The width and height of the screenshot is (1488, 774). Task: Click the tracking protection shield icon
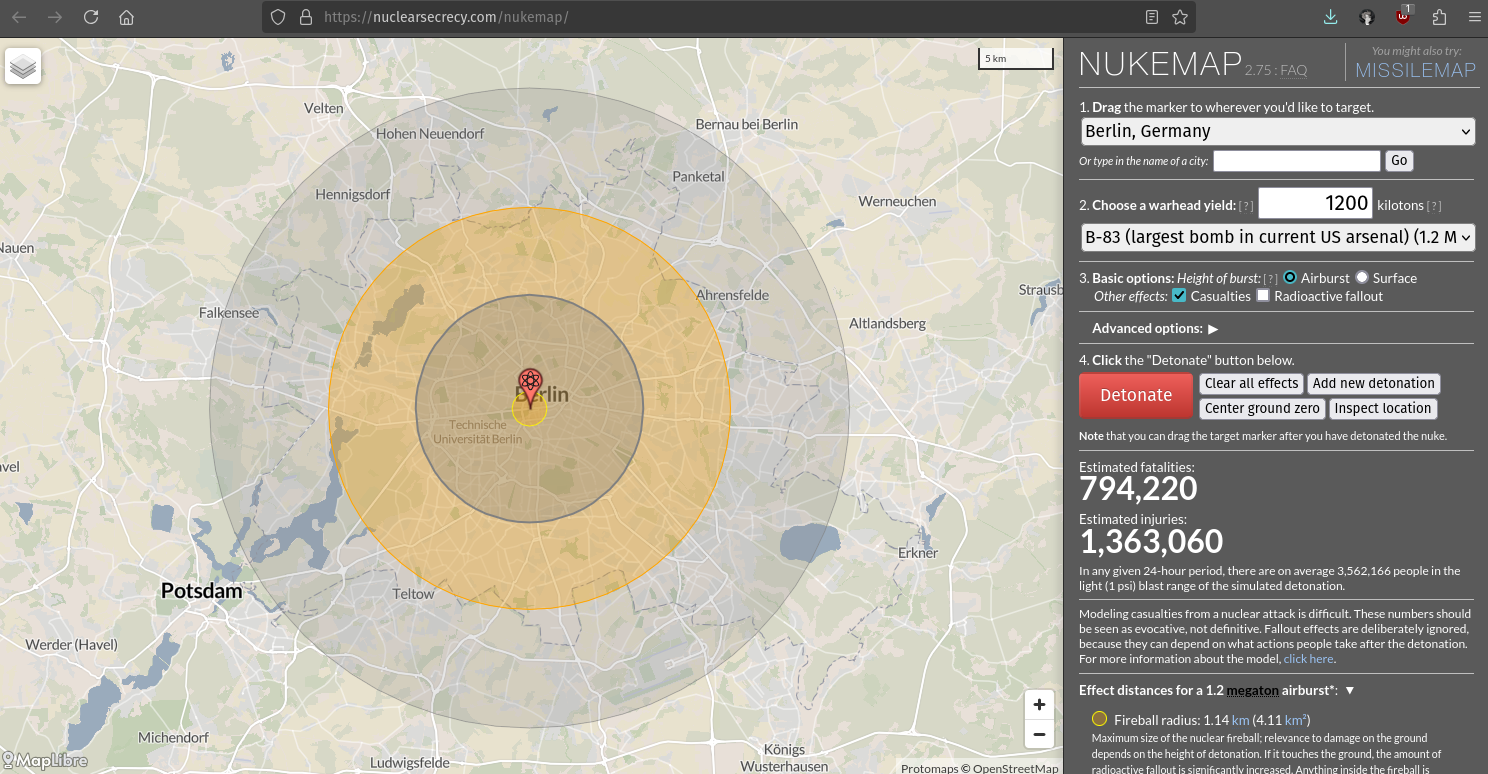[x=279, y=17]
